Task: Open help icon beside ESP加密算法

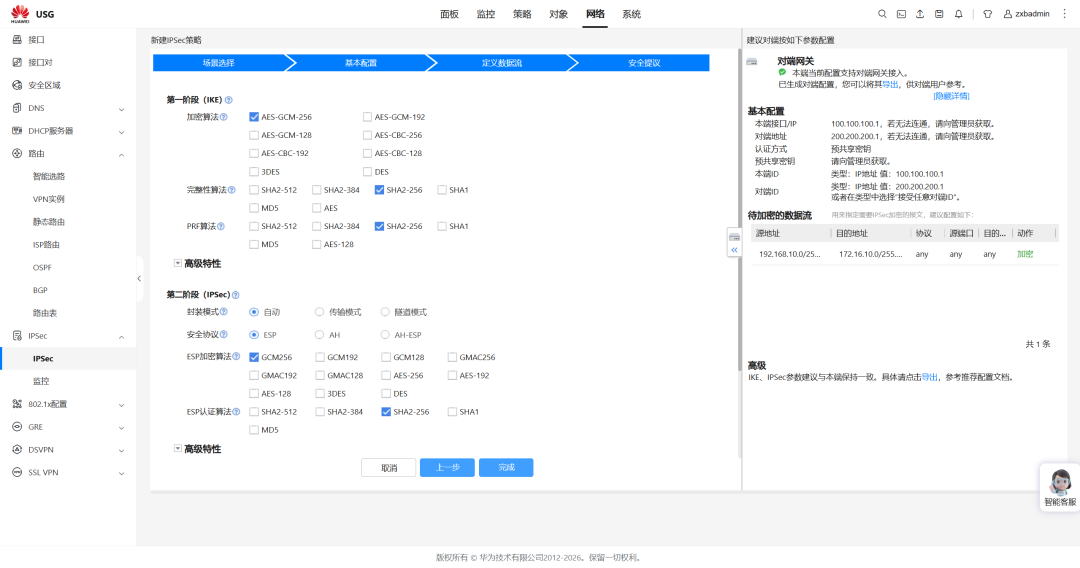Action: coord(236,357)
